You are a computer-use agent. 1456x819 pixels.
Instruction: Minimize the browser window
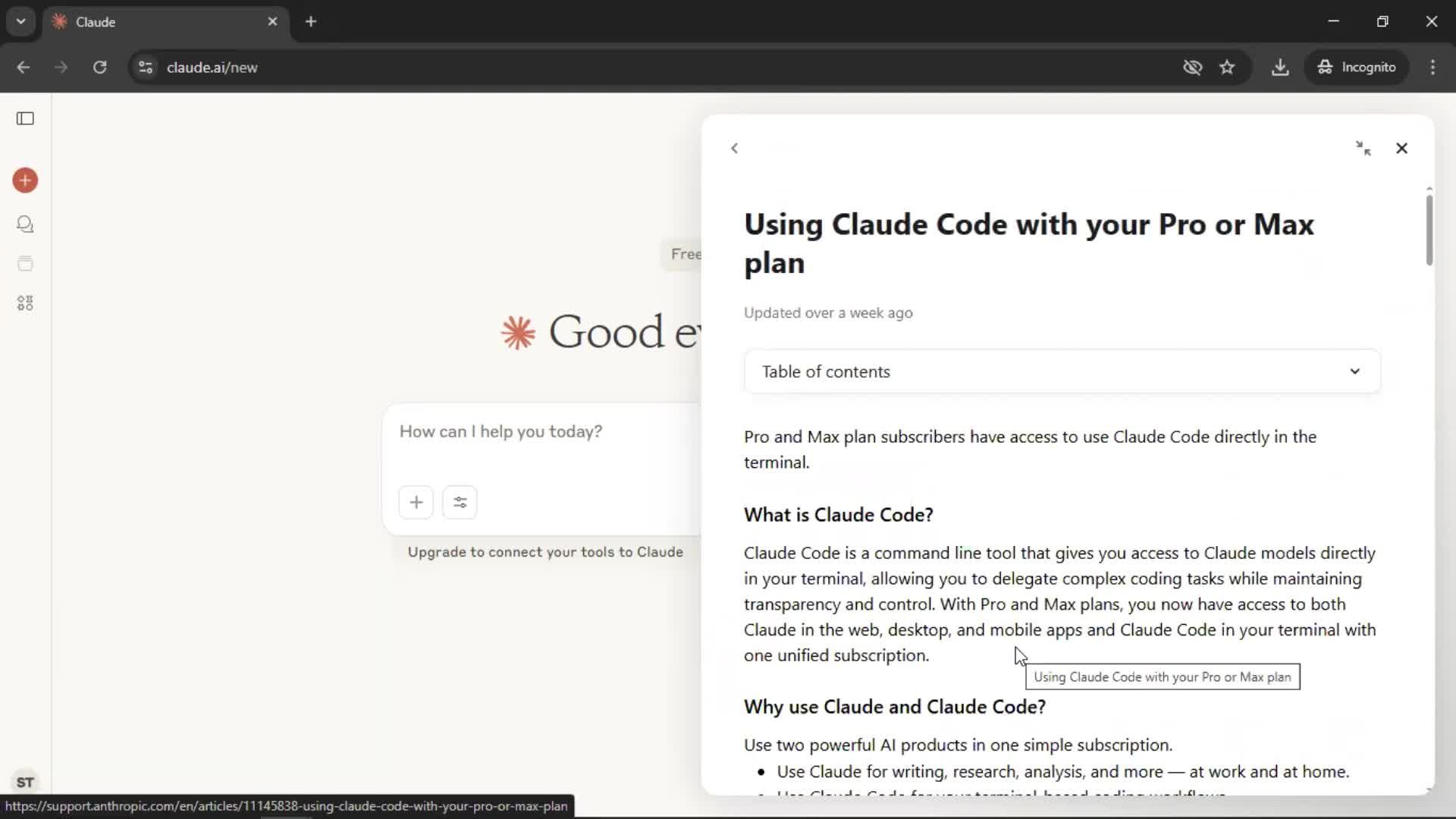[x=1334, y=21]
